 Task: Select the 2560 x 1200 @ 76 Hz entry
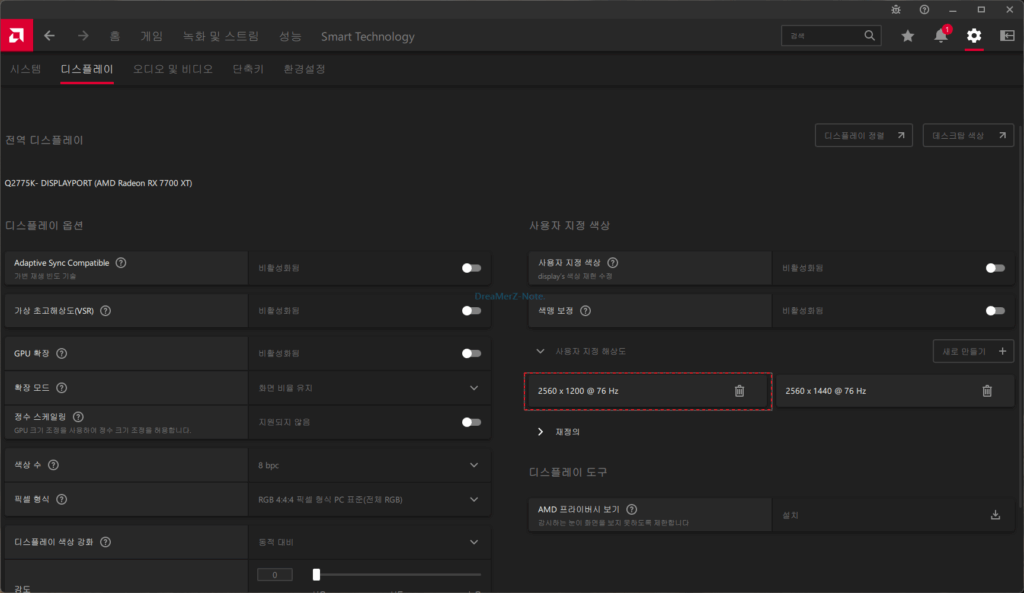(x=648, y=391)
